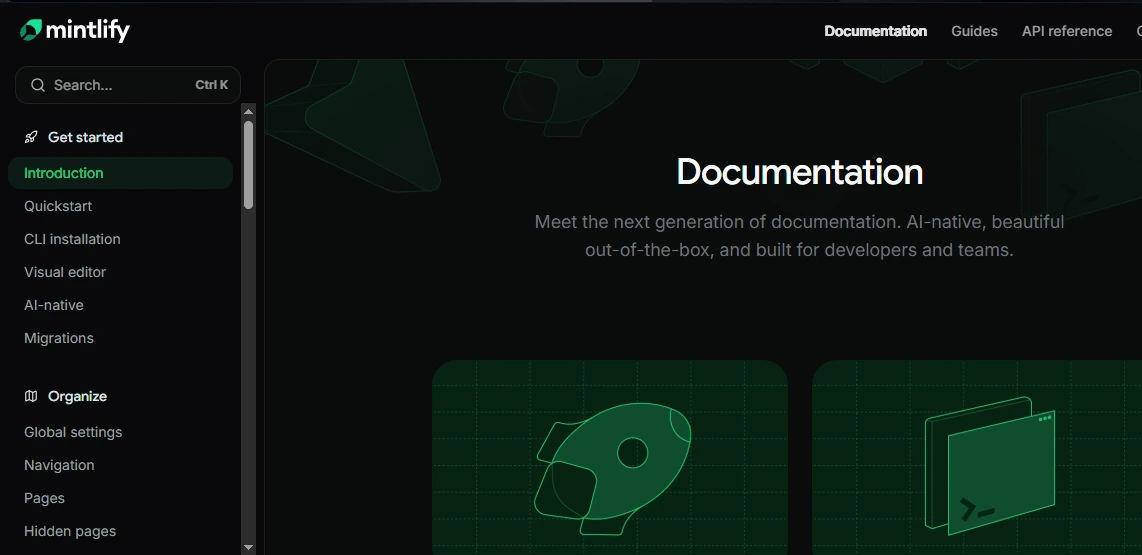Screen dimensions: 1142x555
Task: Click the Organize section heading
Action: coord(77,396)
